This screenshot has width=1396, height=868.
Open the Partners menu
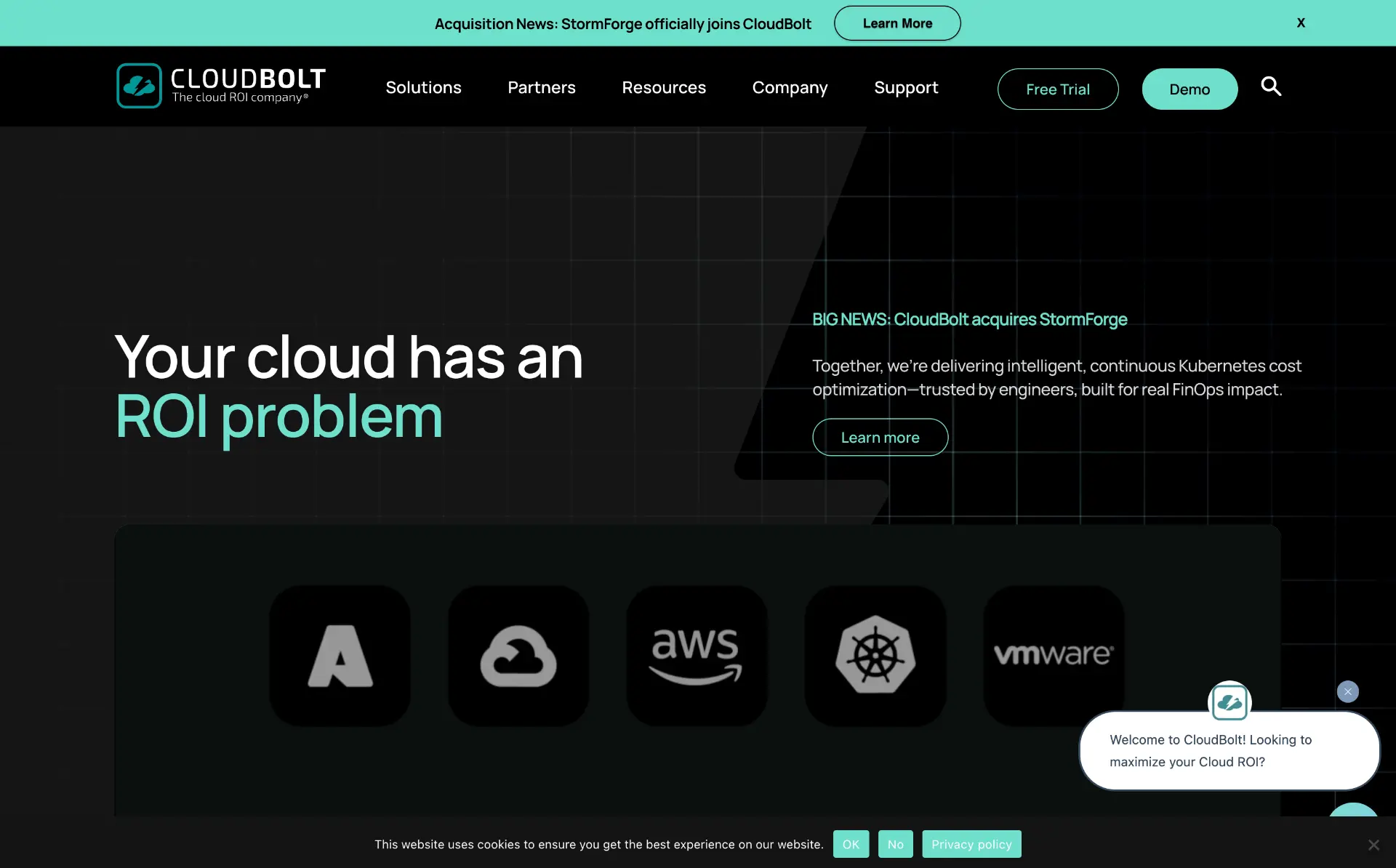(541, 87)
